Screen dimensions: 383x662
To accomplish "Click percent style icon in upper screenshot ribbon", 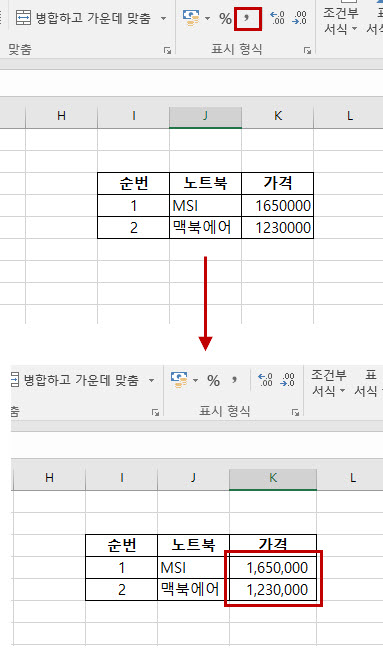I will [225, 19].
